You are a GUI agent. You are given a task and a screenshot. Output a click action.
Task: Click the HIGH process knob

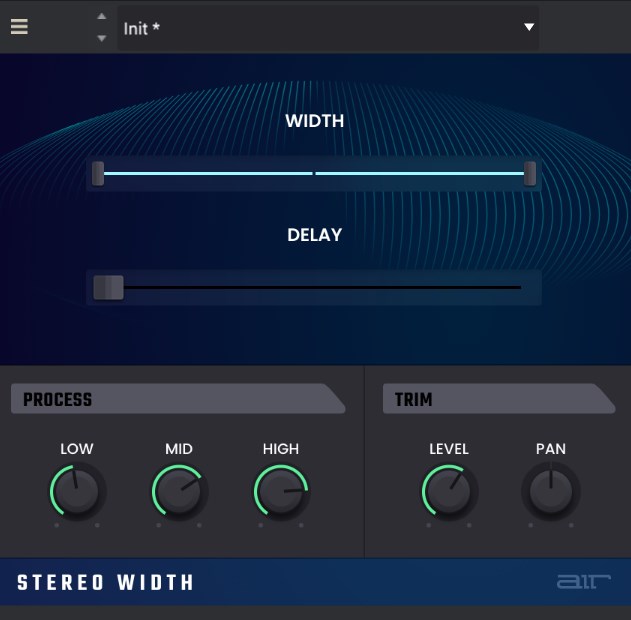(281, 491)
